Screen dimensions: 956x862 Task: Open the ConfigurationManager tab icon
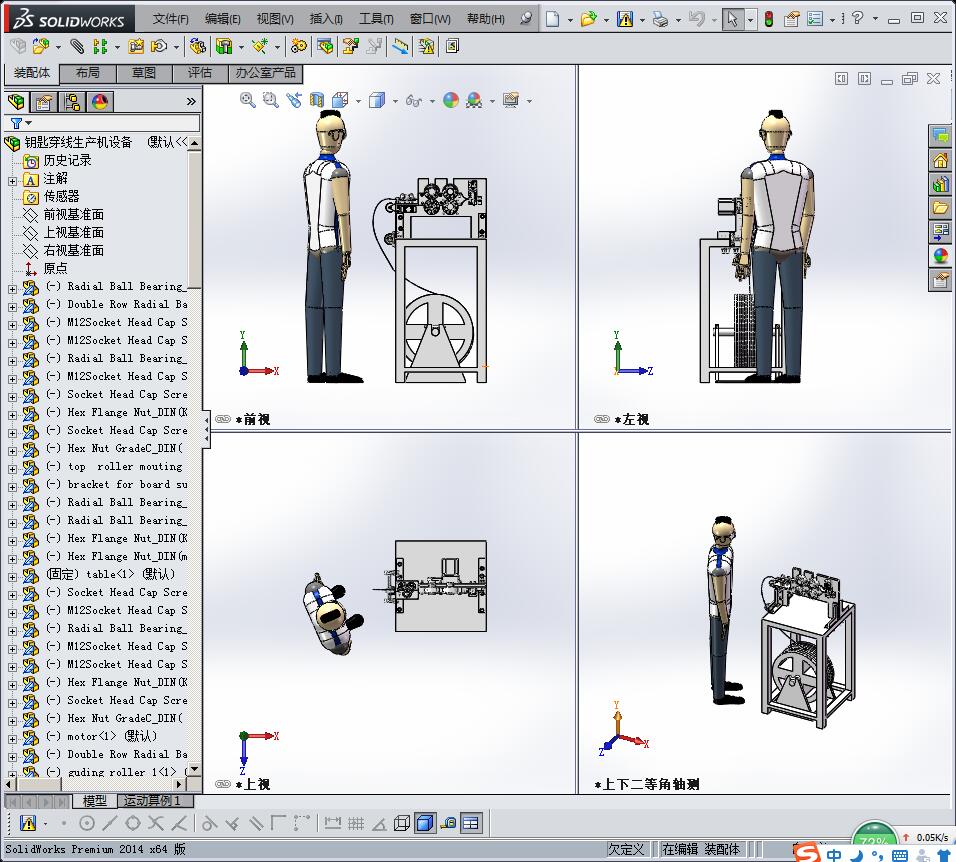71,101
